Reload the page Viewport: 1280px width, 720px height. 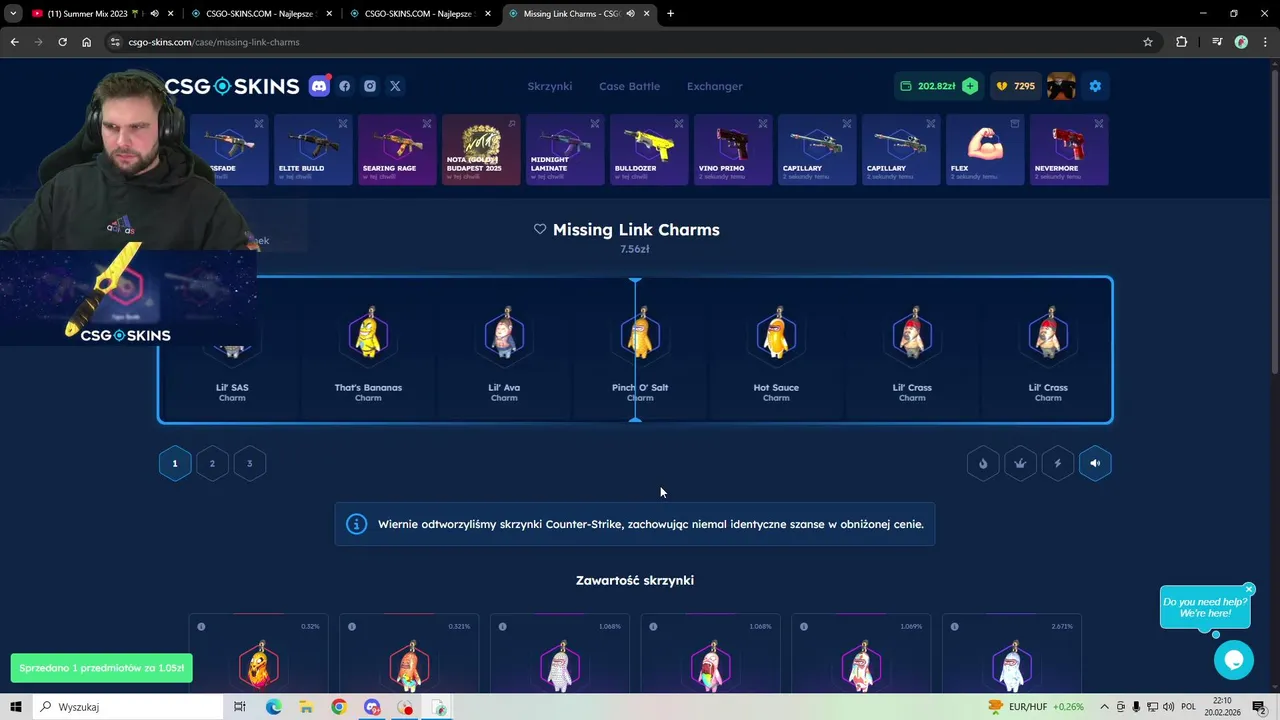(62, 42)
